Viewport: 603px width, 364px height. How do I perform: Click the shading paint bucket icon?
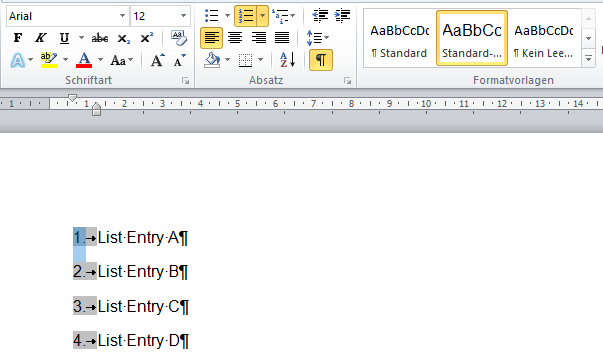pyautogui.click(x=212, y=60)
